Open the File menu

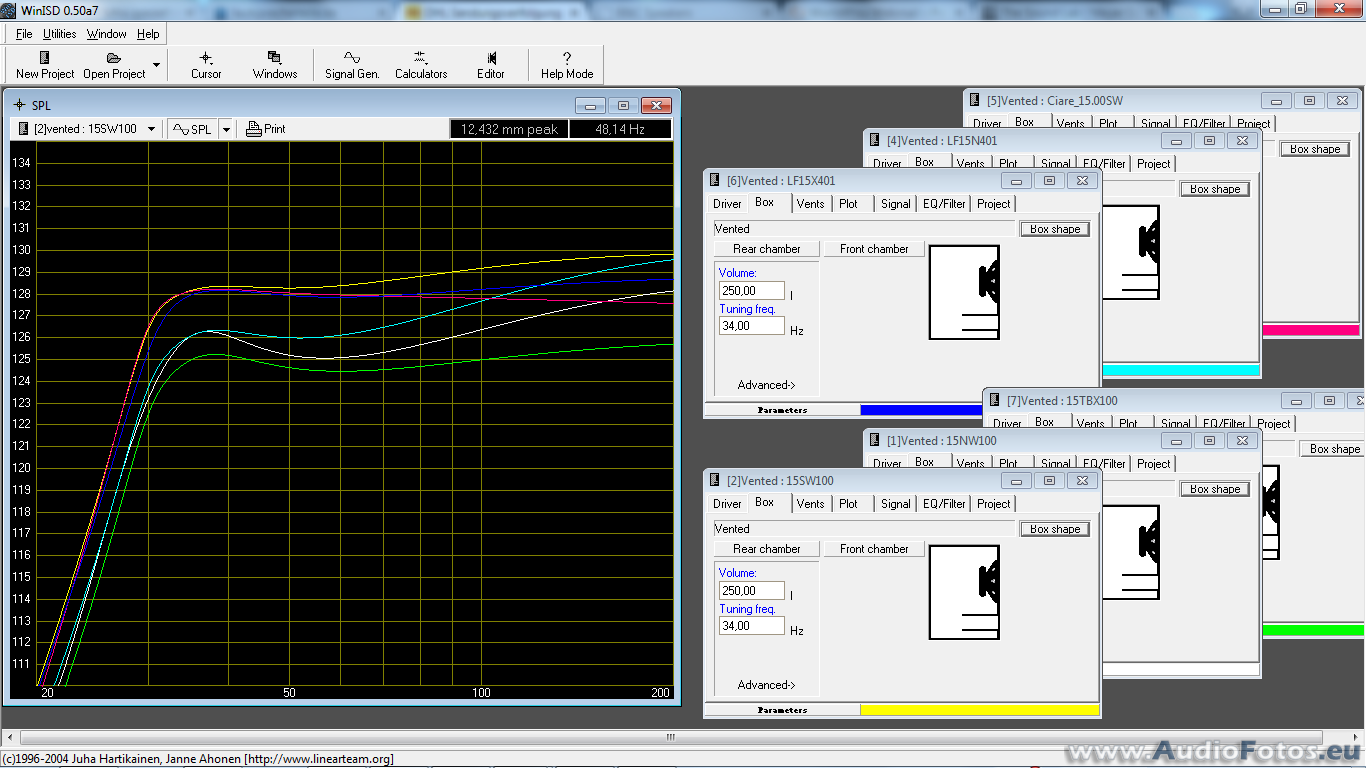pyautogui.click(x=24, y=34)
